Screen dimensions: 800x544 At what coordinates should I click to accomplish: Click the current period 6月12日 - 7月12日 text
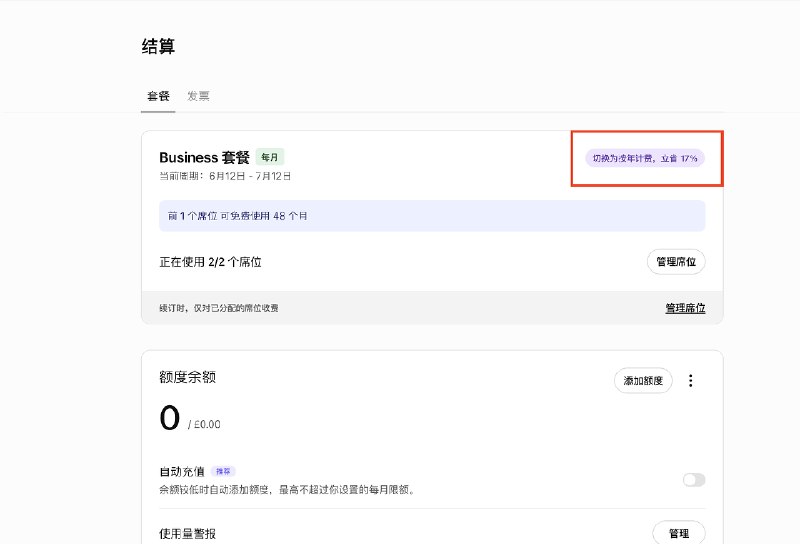click(225, 176)
